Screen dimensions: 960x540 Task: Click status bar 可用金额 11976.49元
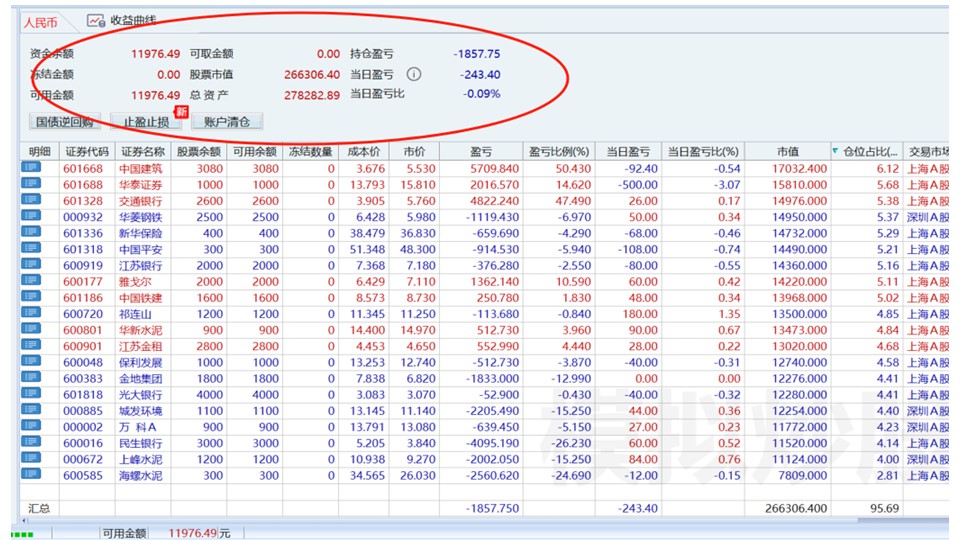tap(167, 533)
